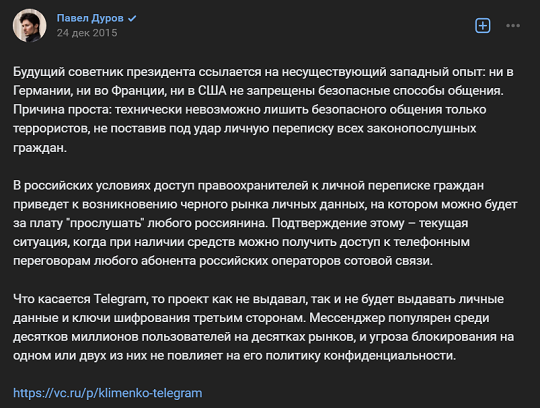Click the phrase Подтверждение этому
The width and height of the screenshot is (540, 408).
(338, 223)
